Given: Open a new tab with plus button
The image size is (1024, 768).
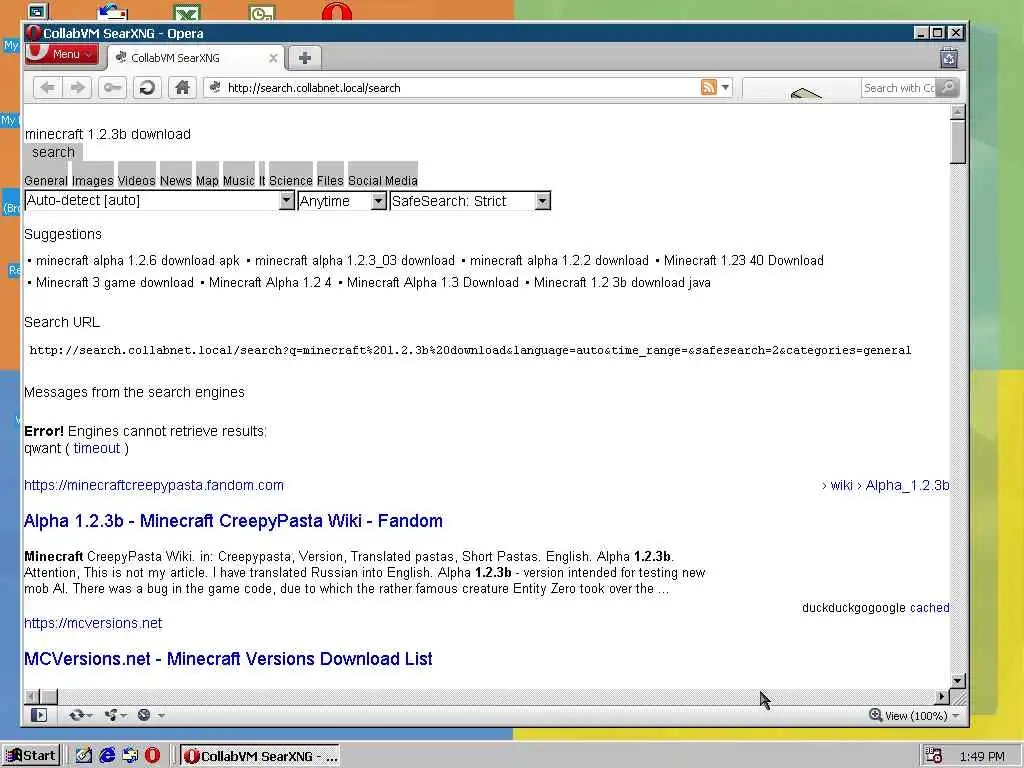Looking at the screenshot, I should (304, 58).
